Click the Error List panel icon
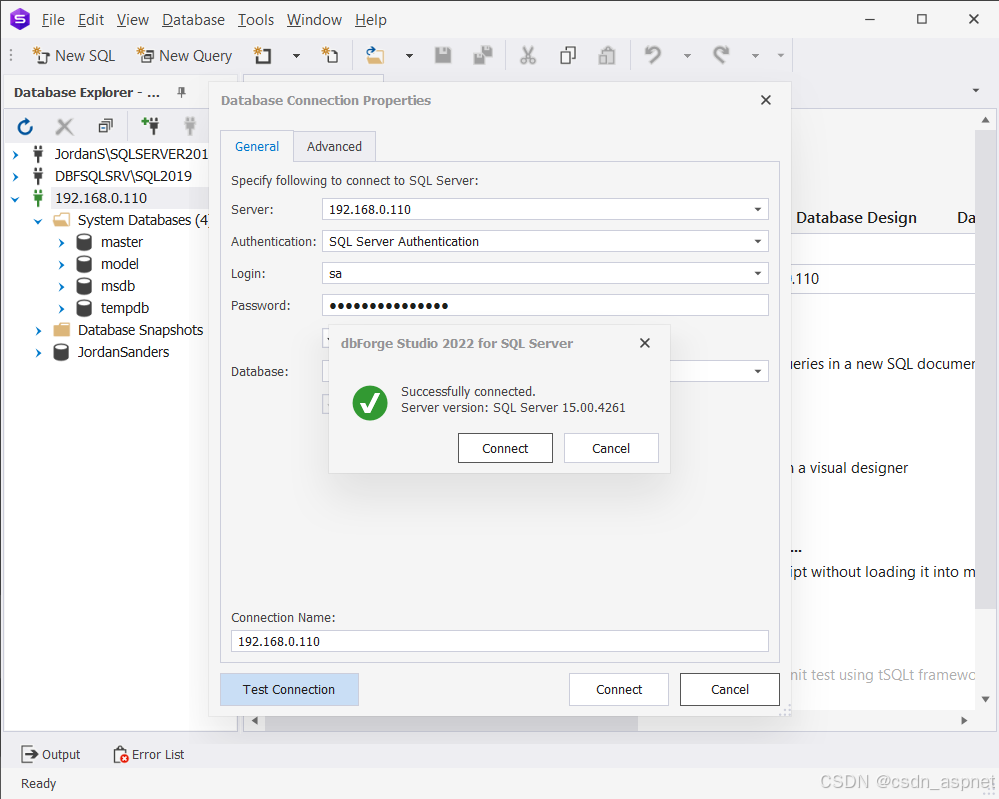999x799 pixels. [x=120, y=754]
